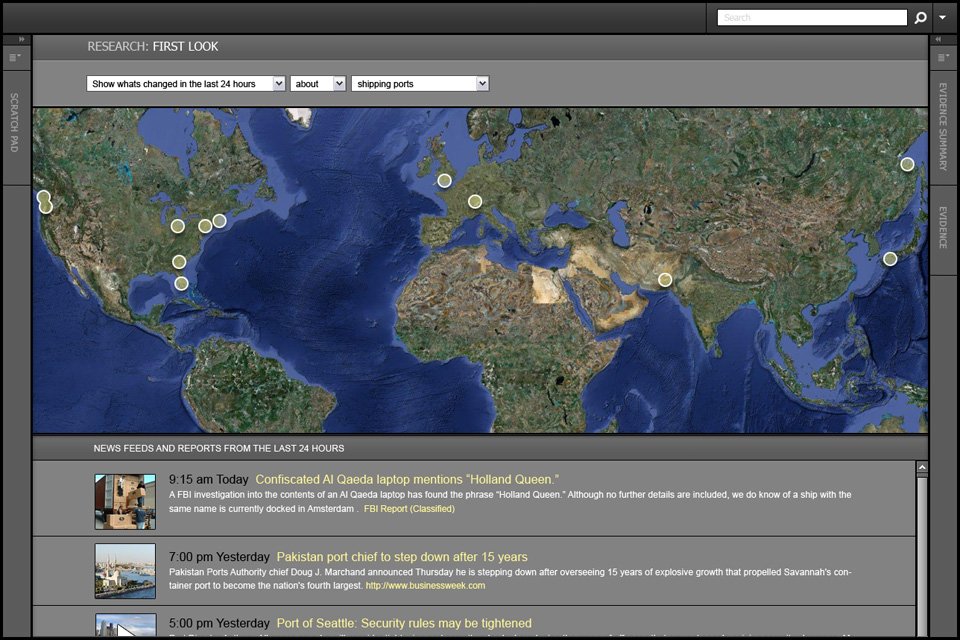This screenshot has width=960, height=640.
Task: Select the map marker over the British Isles
Action: [444, 181]
